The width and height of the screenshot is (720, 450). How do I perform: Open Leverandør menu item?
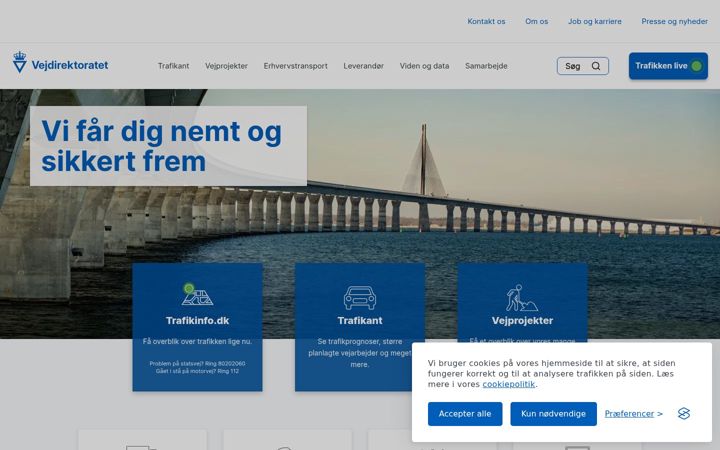[x=363, y=66]
